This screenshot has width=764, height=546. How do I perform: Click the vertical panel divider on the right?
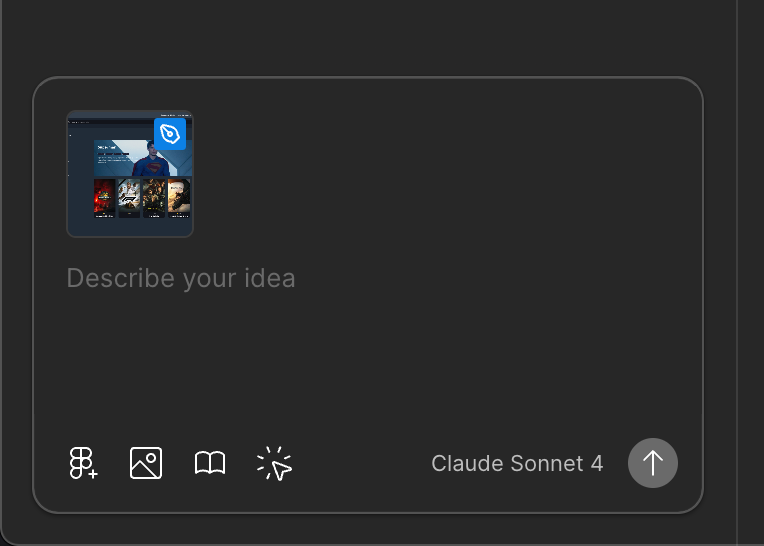click(737, 273)
